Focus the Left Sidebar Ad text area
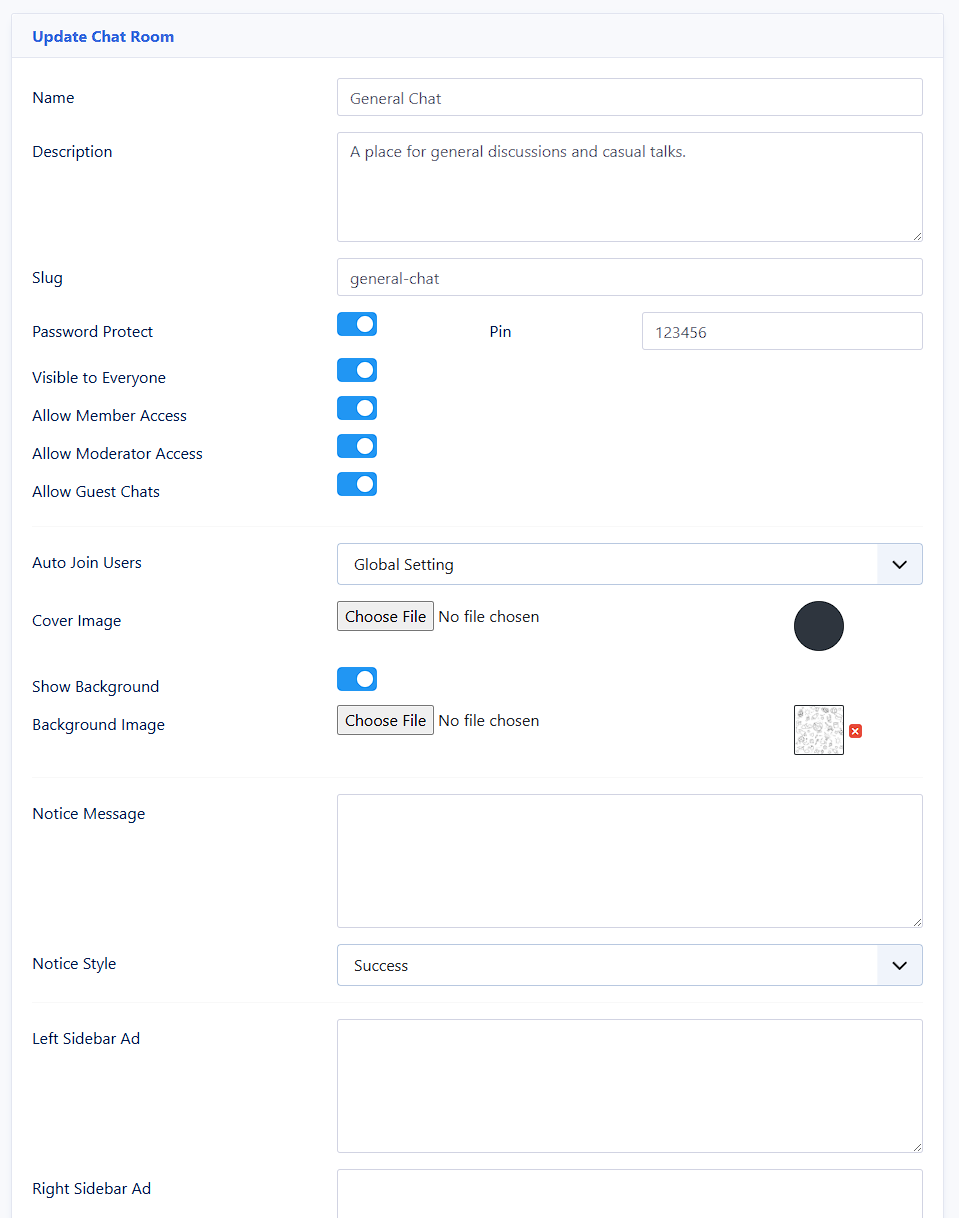Screen dimensions: 959x1218 pyautogui.click(x=630, y=1086)
